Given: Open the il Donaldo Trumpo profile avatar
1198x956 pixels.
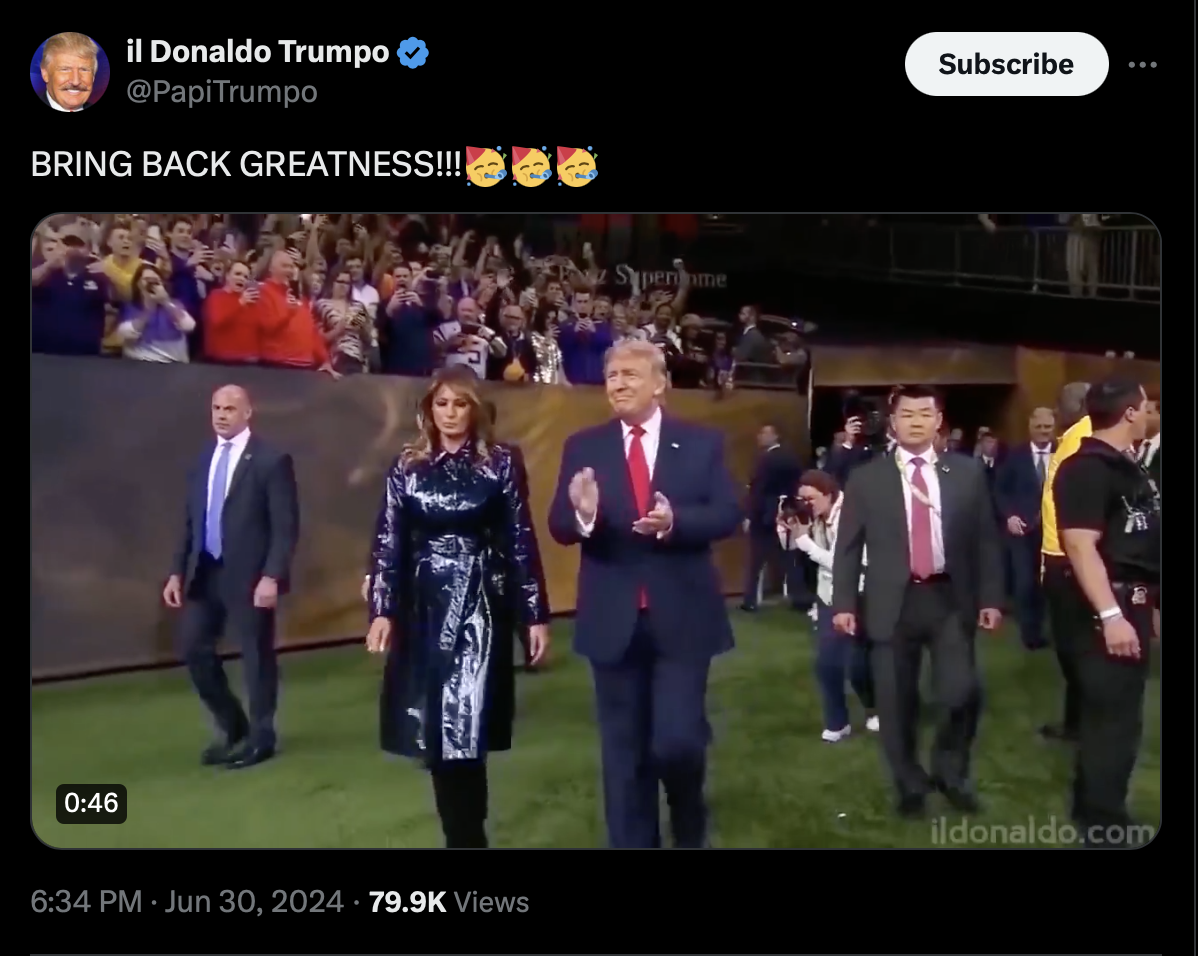Looking at the screenshot, I should 70,72.
